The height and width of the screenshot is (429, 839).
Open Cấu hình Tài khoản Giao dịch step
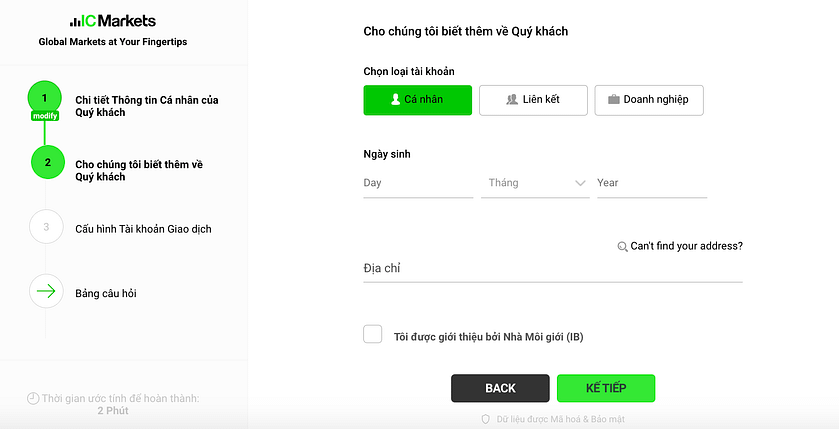click(143, 228)
